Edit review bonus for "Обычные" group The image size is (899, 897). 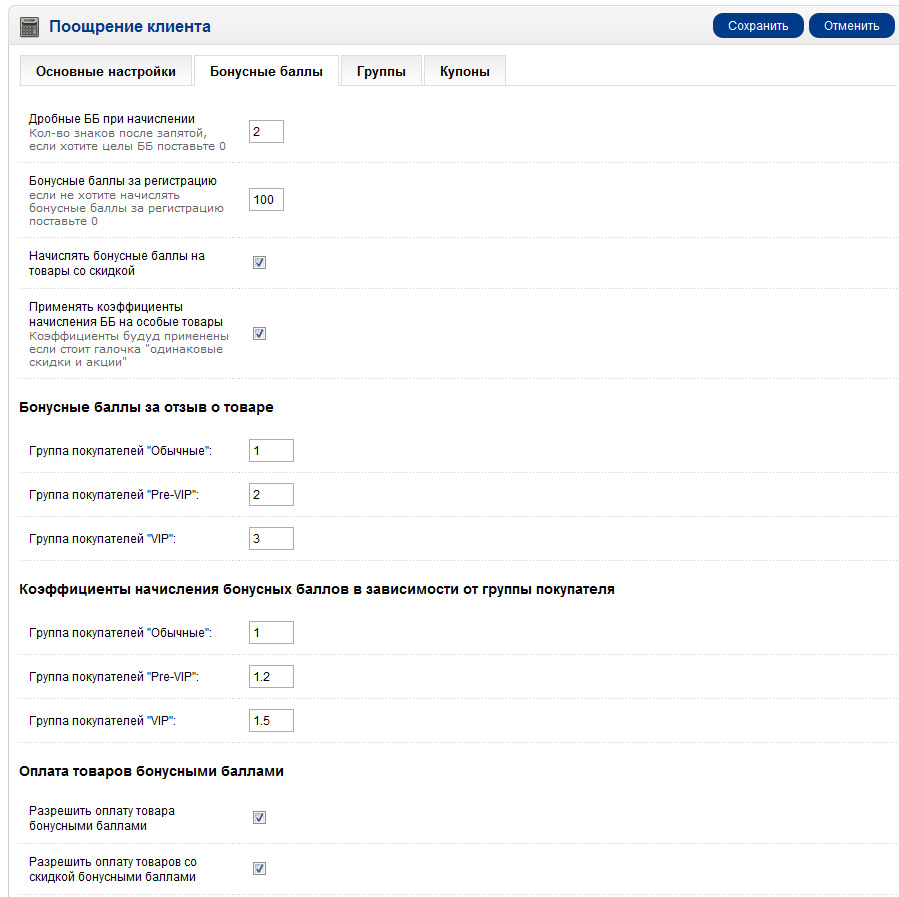271,451
